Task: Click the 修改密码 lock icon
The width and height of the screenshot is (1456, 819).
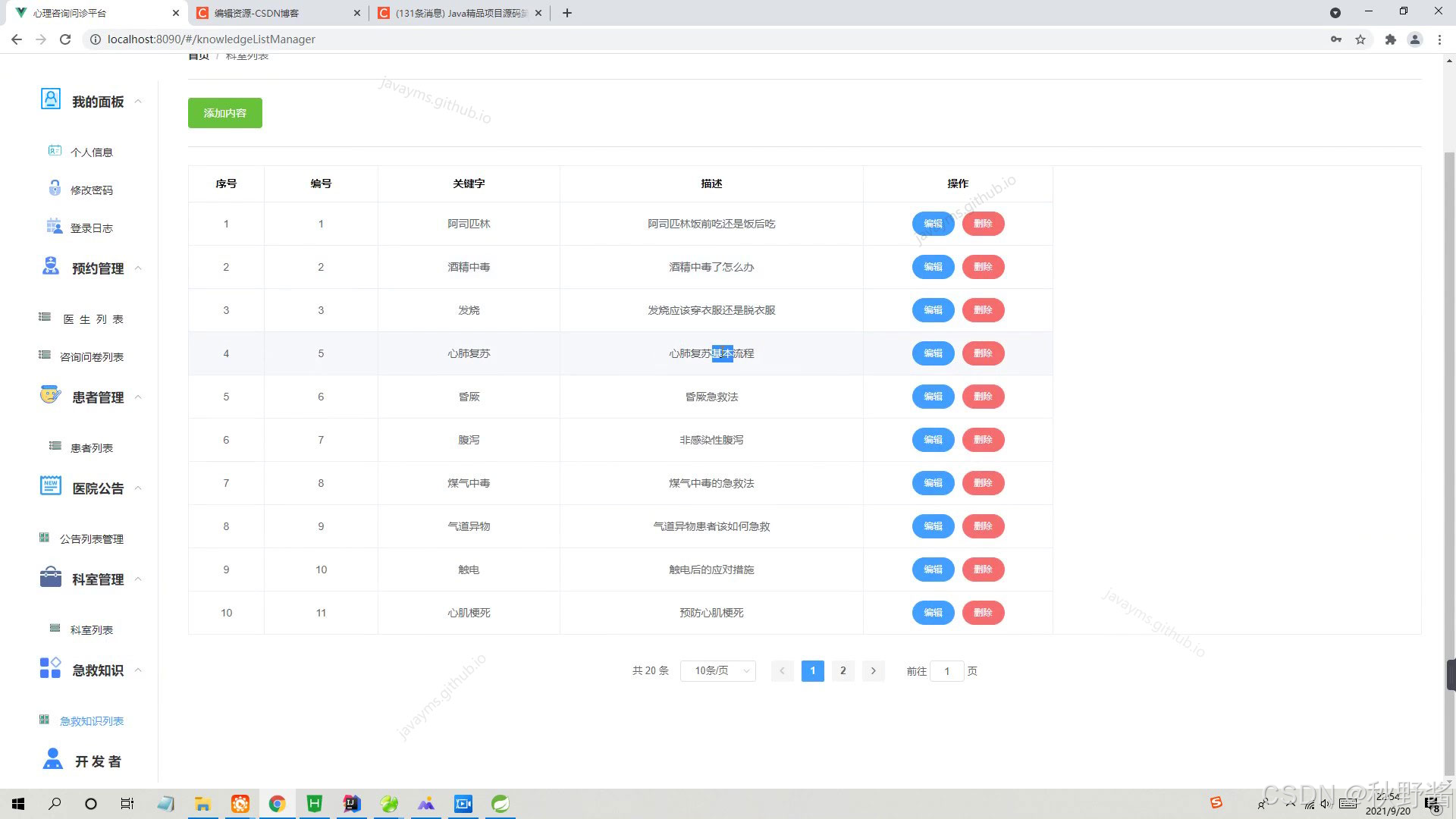Action: click(x=55, y=188)
